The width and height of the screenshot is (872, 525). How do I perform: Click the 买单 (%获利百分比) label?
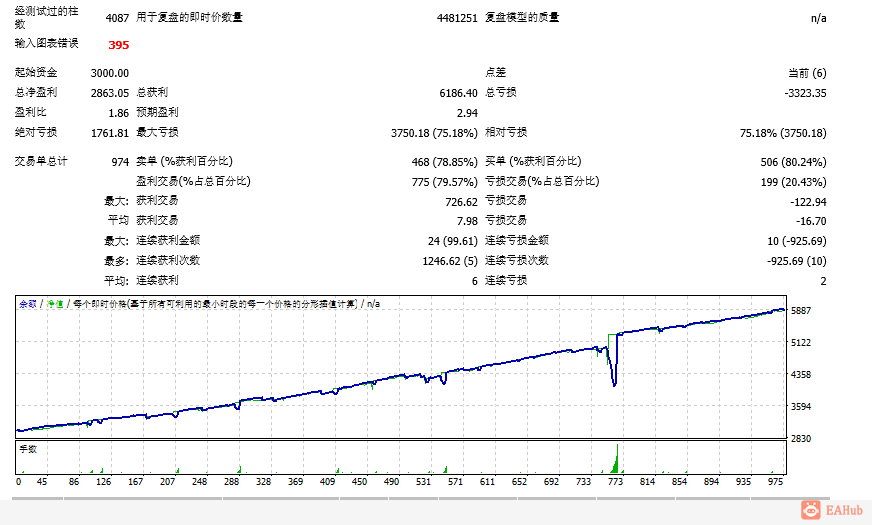pyautogui.click(x=533, y=161)
